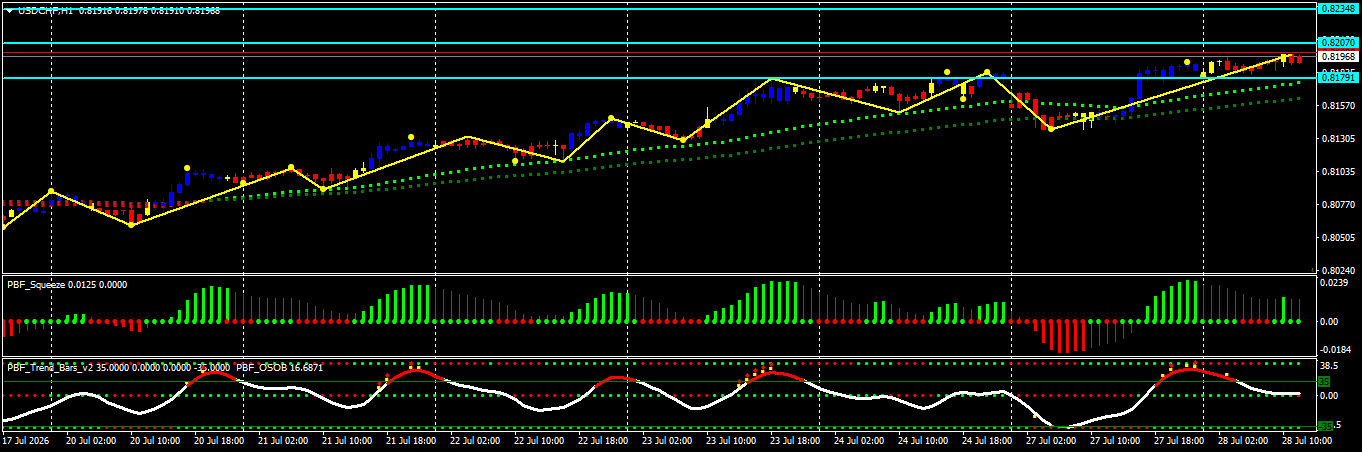This screenshot has height=452, width=1362.
Task: Select the USDCHF,H1 chart title text
Action: pos(45,10)
